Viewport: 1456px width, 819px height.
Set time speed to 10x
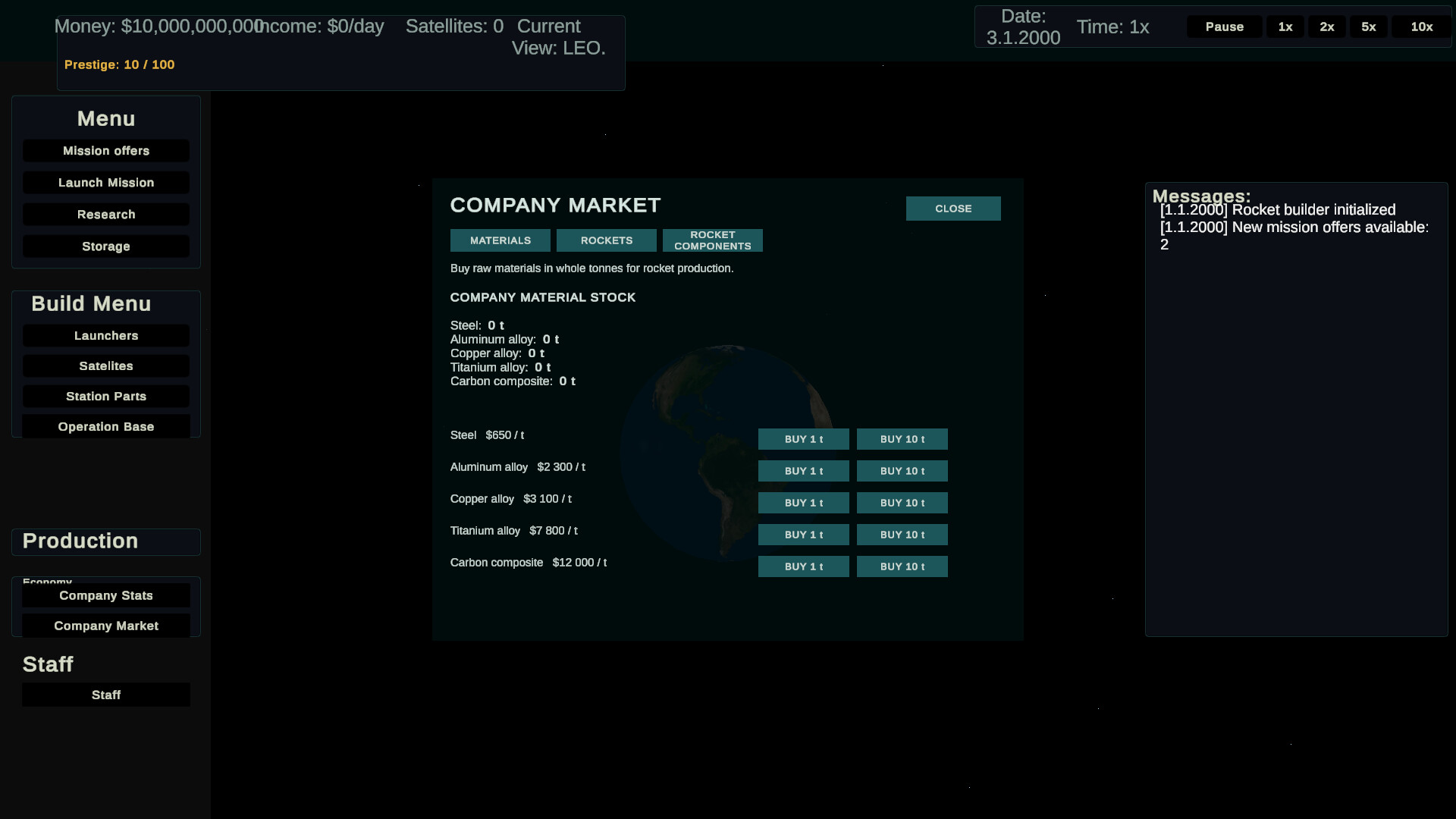point(1422,27)
